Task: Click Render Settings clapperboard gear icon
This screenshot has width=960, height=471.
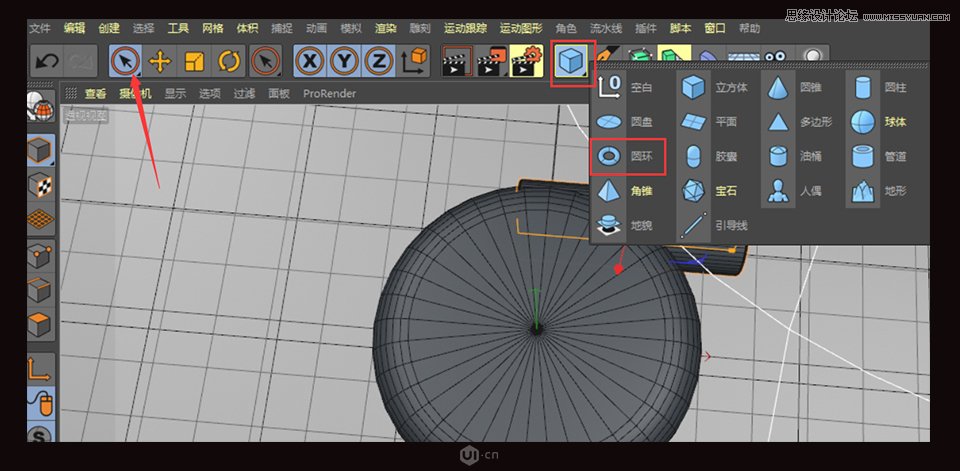Action: [x=526, y=62]
